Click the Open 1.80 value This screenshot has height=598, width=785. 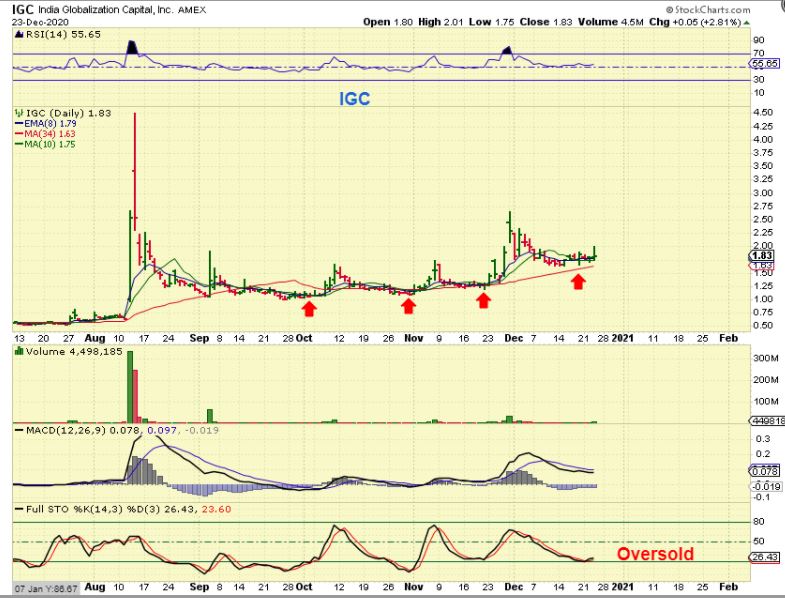(x=388, y=22)
